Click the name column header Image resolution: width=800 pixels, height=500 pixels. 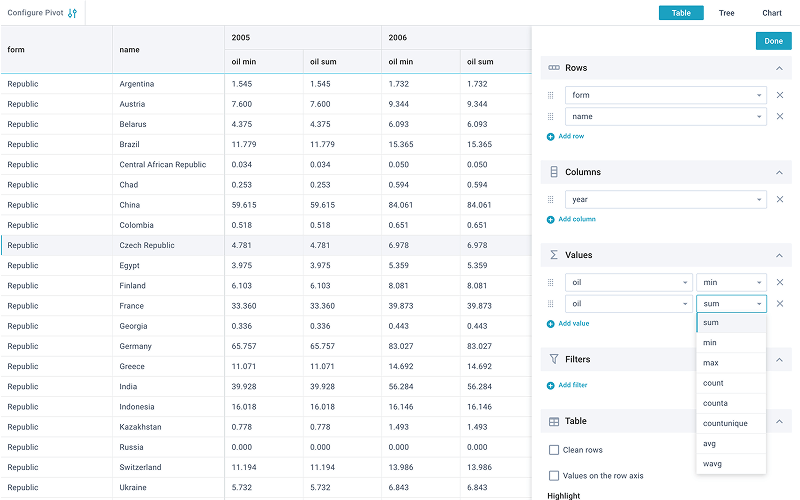pyautogui.click(x=168, y=49)
